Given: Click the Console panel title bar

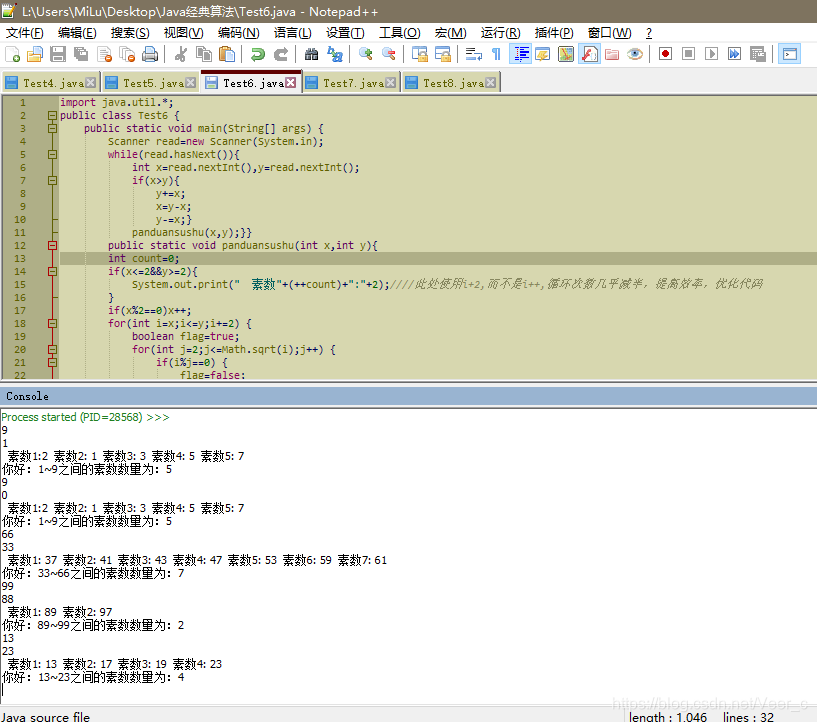Looking at the screenshot, I should coord(408,396).
